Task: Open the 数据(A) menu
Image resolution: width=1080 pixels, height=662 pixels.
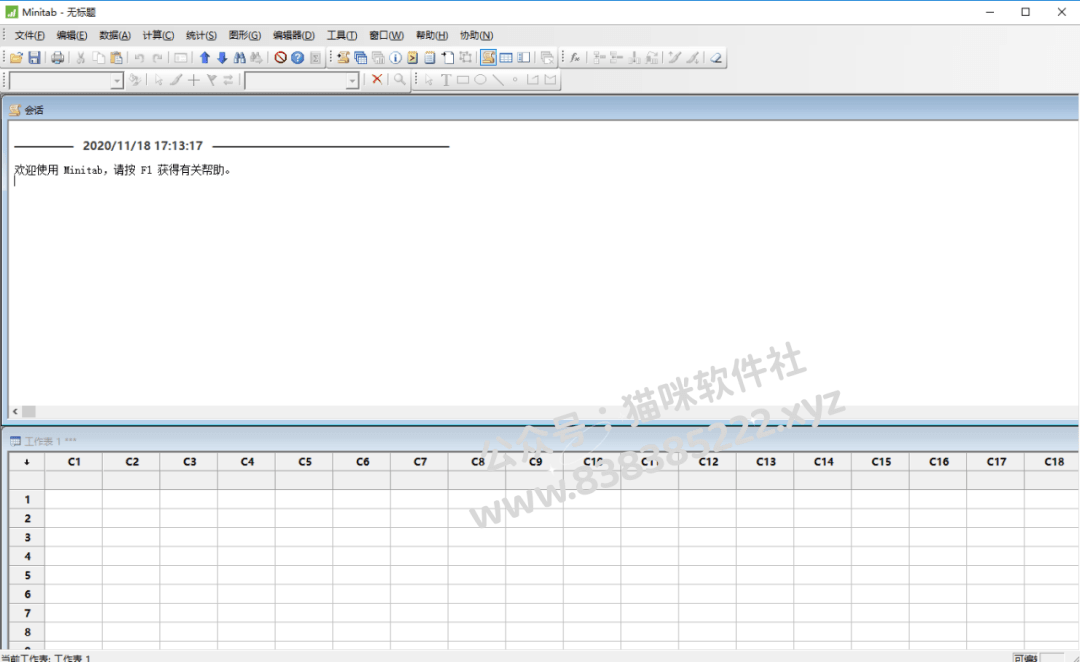Action: coord(115,35)
